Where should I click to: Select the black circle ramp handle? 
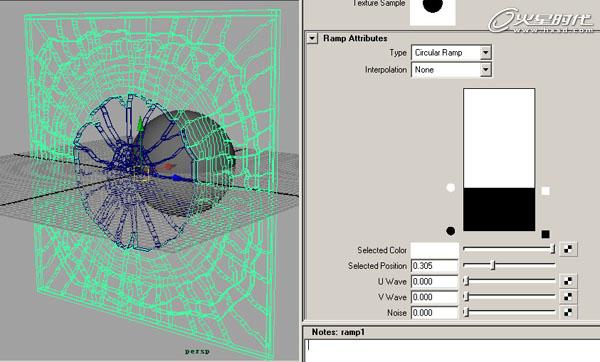click(451, 231)
